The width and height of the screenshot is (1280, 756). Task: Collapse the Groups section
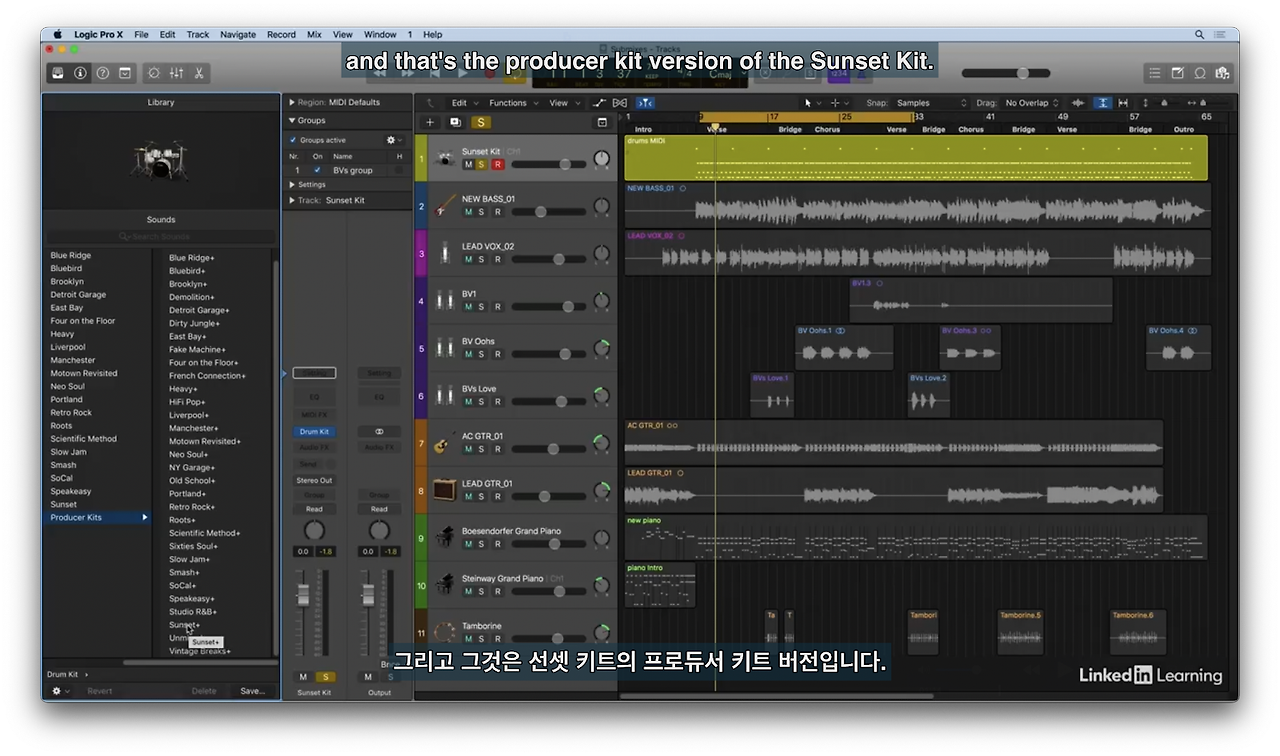292,120
